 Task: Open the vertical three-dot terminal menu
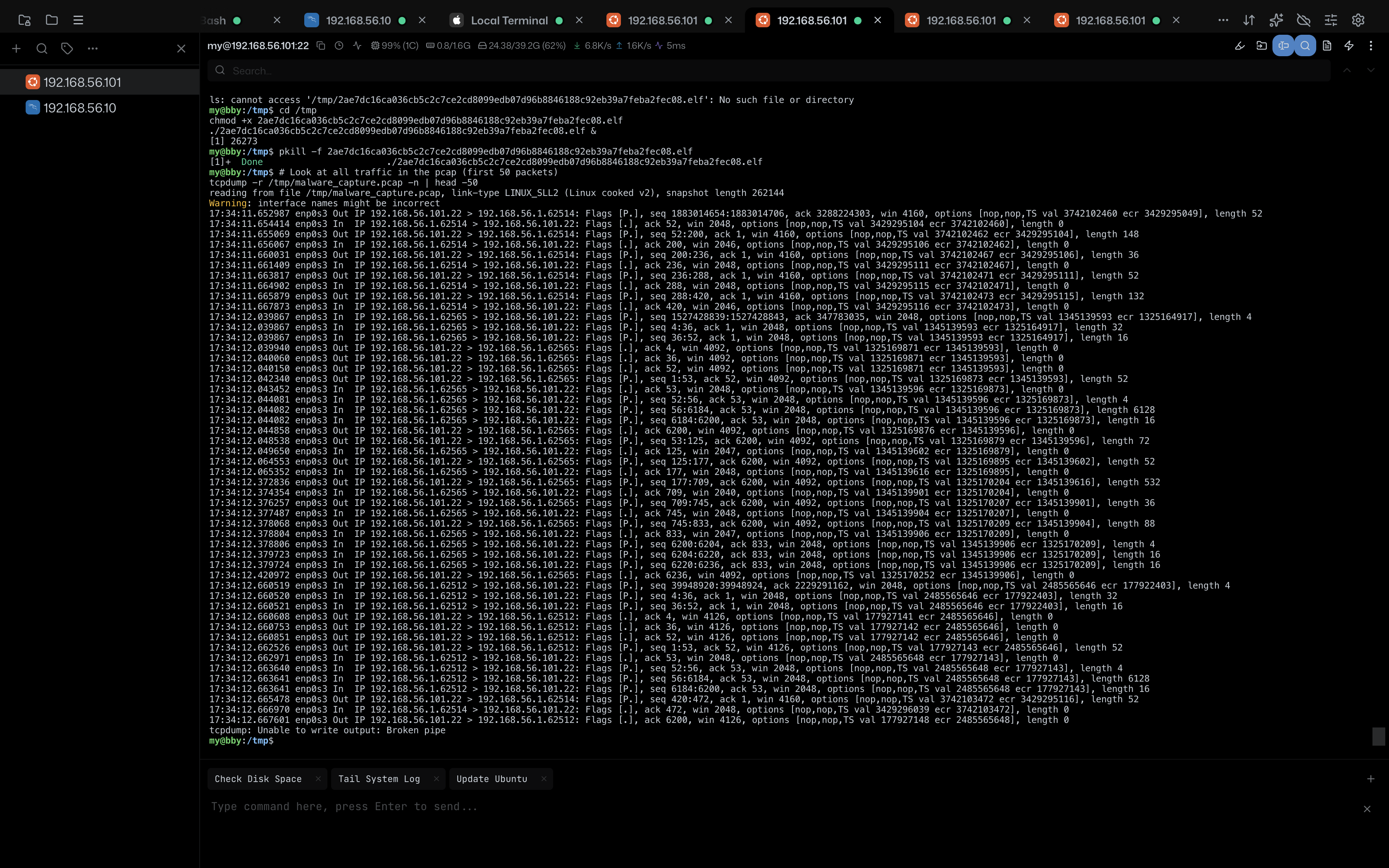pyautogui.click(x=1371, y=45)
